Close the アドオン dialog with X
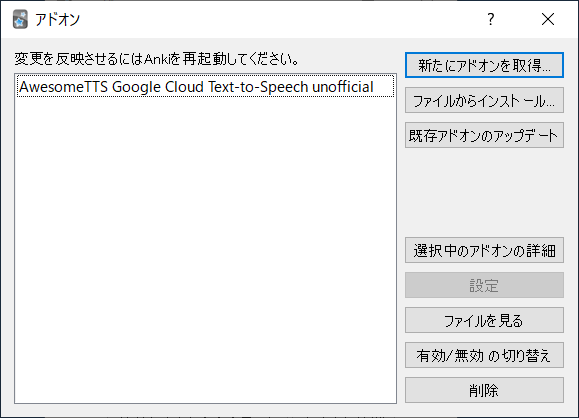The width and height of the screenshot is (579, 420). 548,19
